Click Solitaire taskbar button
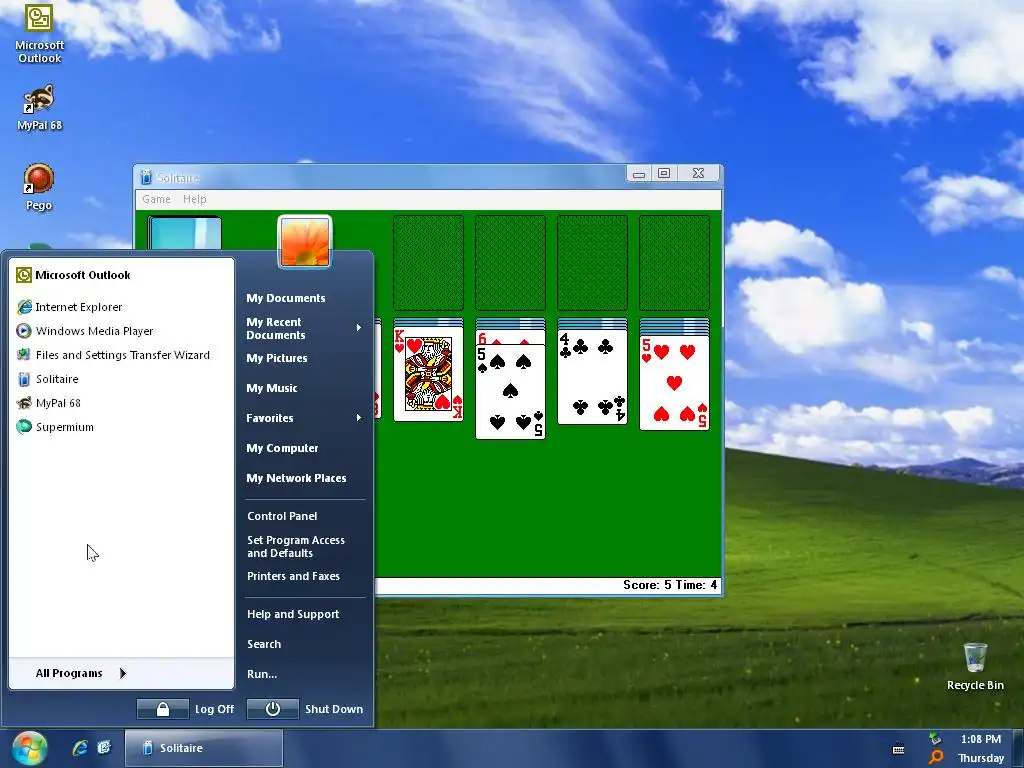The height and width of the screenshot is (768, 1024). 203,748
